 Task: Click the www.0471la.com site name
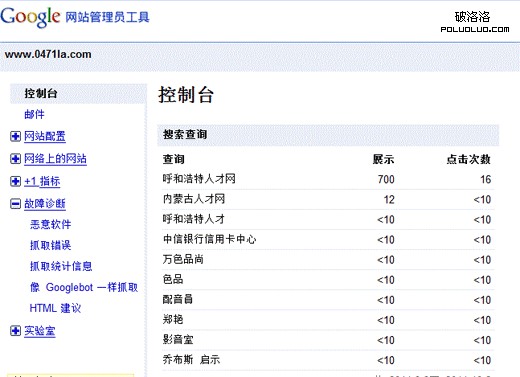pos(48,54)
